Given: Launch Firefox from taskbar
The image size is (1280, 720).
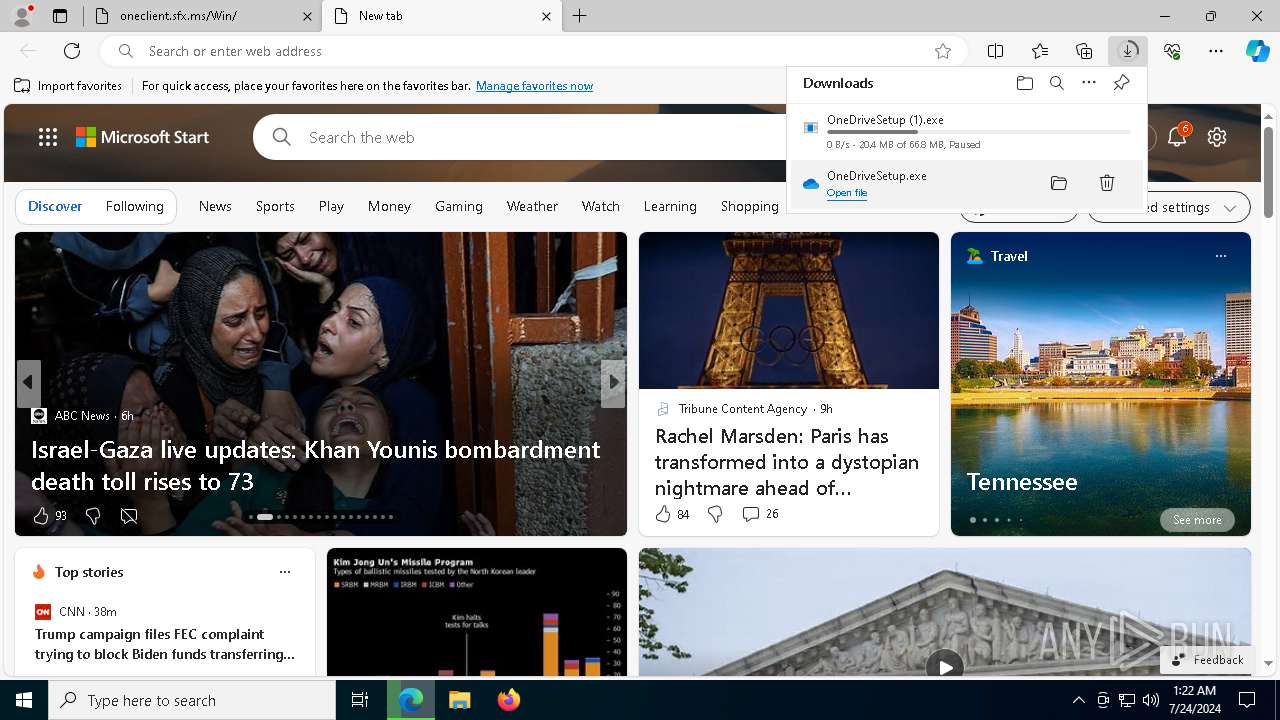Looking at the screenshot, I should [508, 700].
